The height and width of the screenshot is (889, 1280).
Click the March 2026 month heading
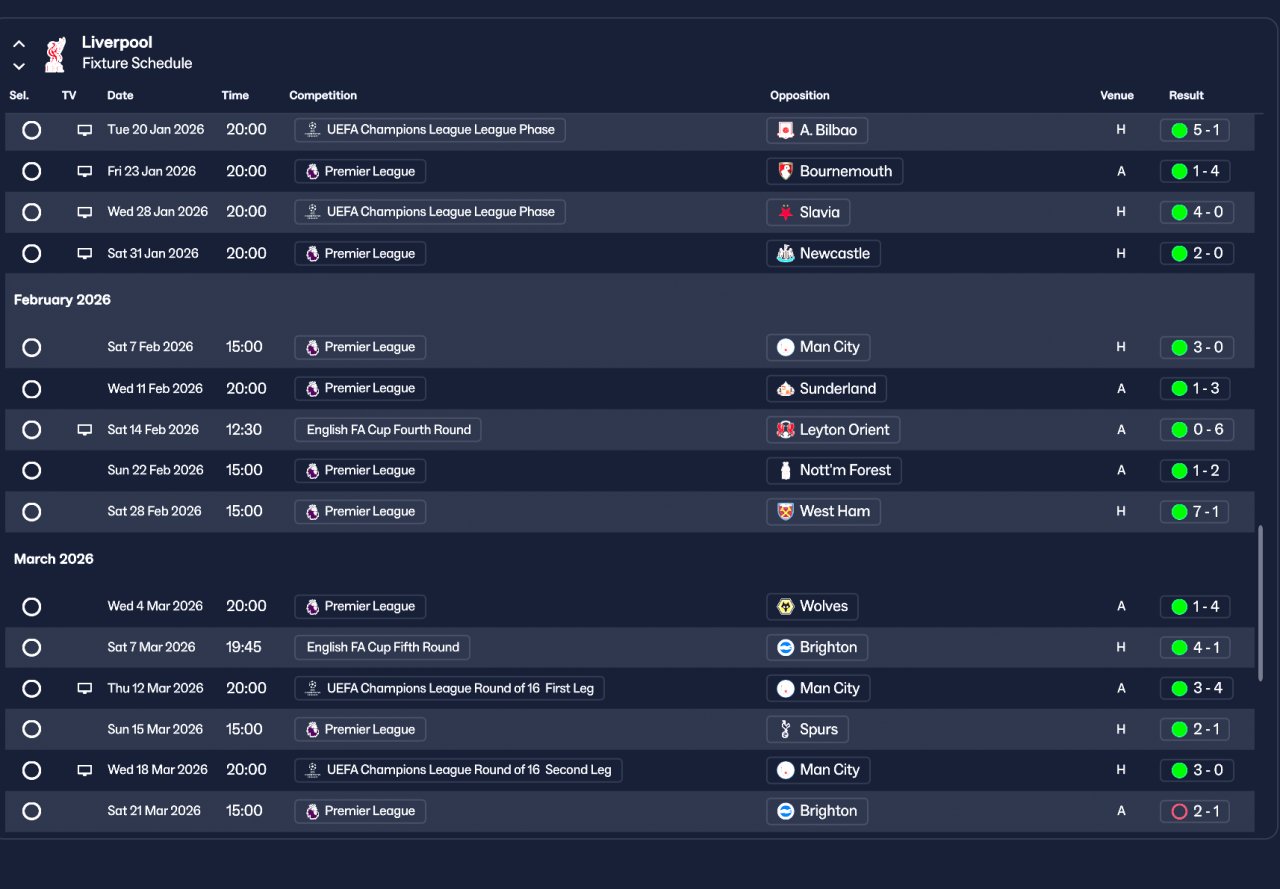coord(54,559)
